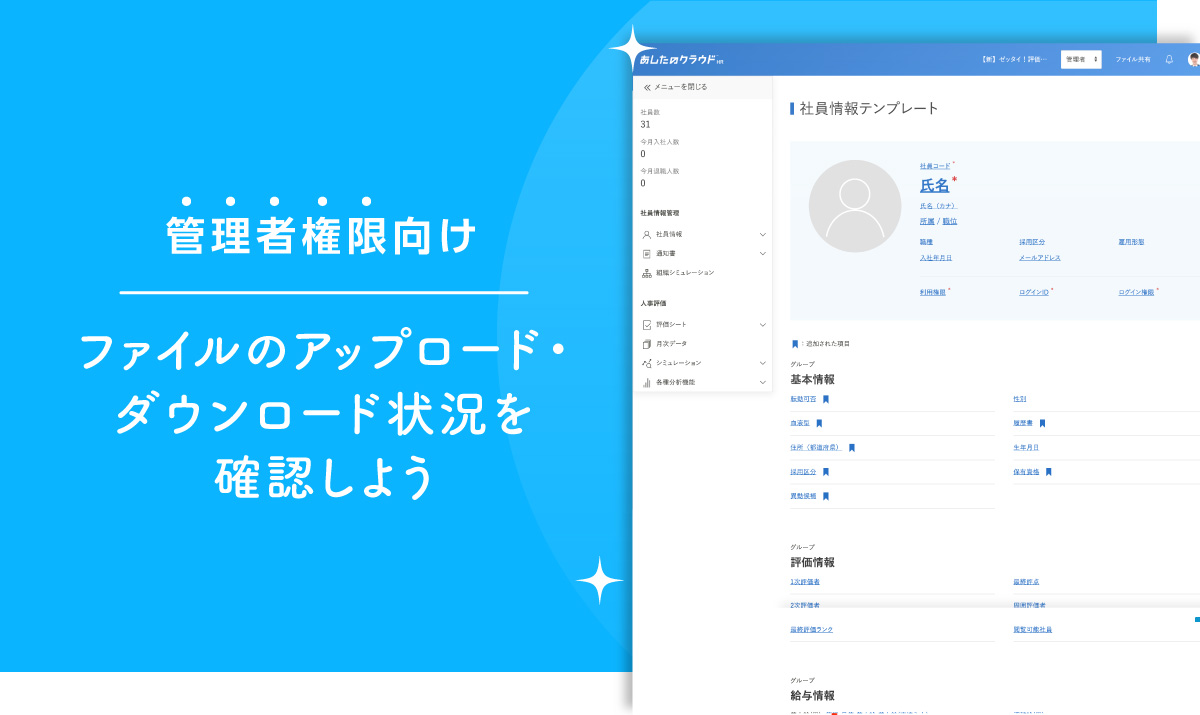The width and height of the screenshot is (1200, 715).
Task: Click the 評価シート checkbox icon in sidebar
Action: (647, 324)
